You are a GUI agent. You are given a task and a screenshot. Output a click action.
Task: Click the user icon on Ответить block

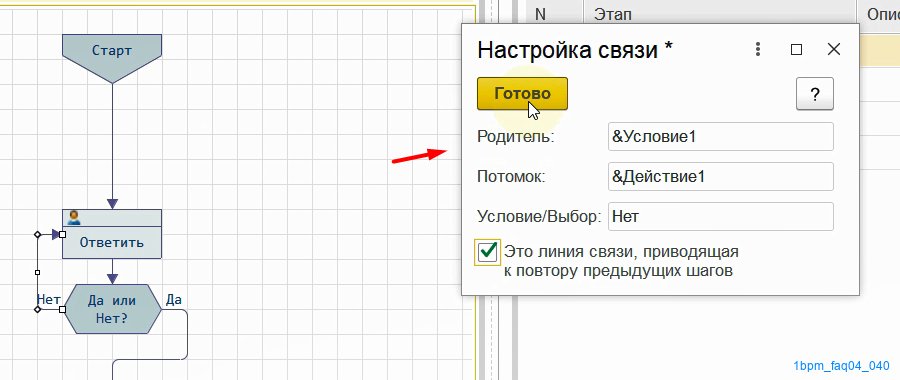pos(73,218)
